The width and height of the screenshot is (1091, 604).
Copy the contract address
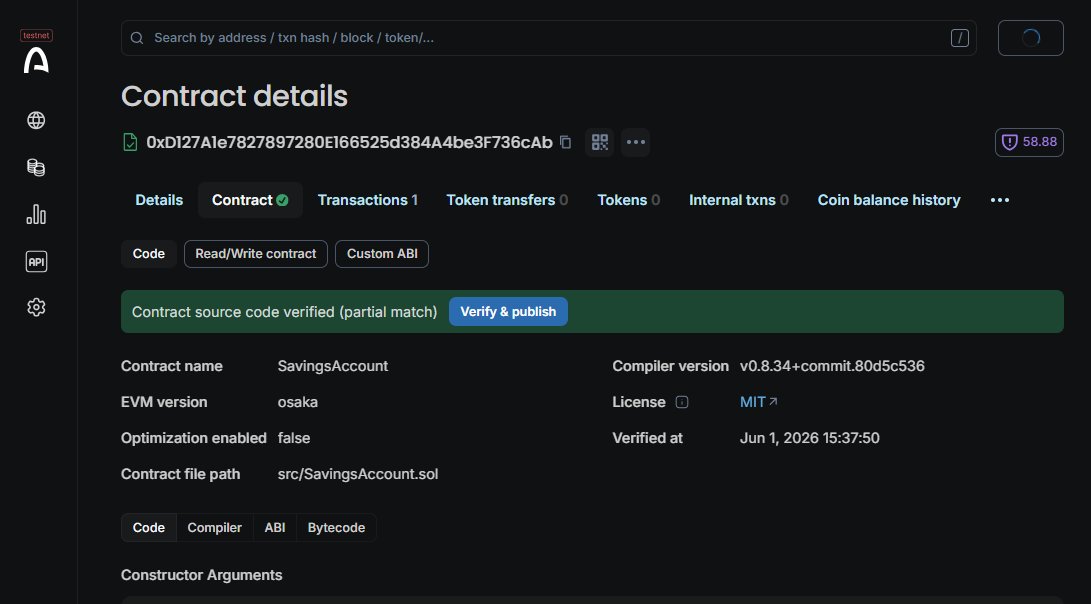tap(566, 142)
